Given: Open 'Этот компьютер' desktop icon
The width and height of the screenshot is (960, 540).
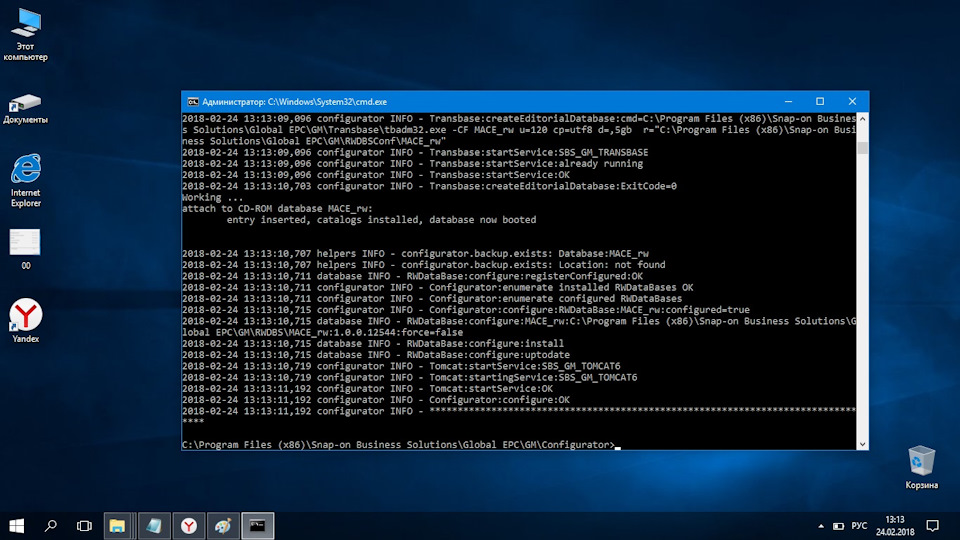Looking at the screenshot, I should pyautogui.click(x=26, y=34).
